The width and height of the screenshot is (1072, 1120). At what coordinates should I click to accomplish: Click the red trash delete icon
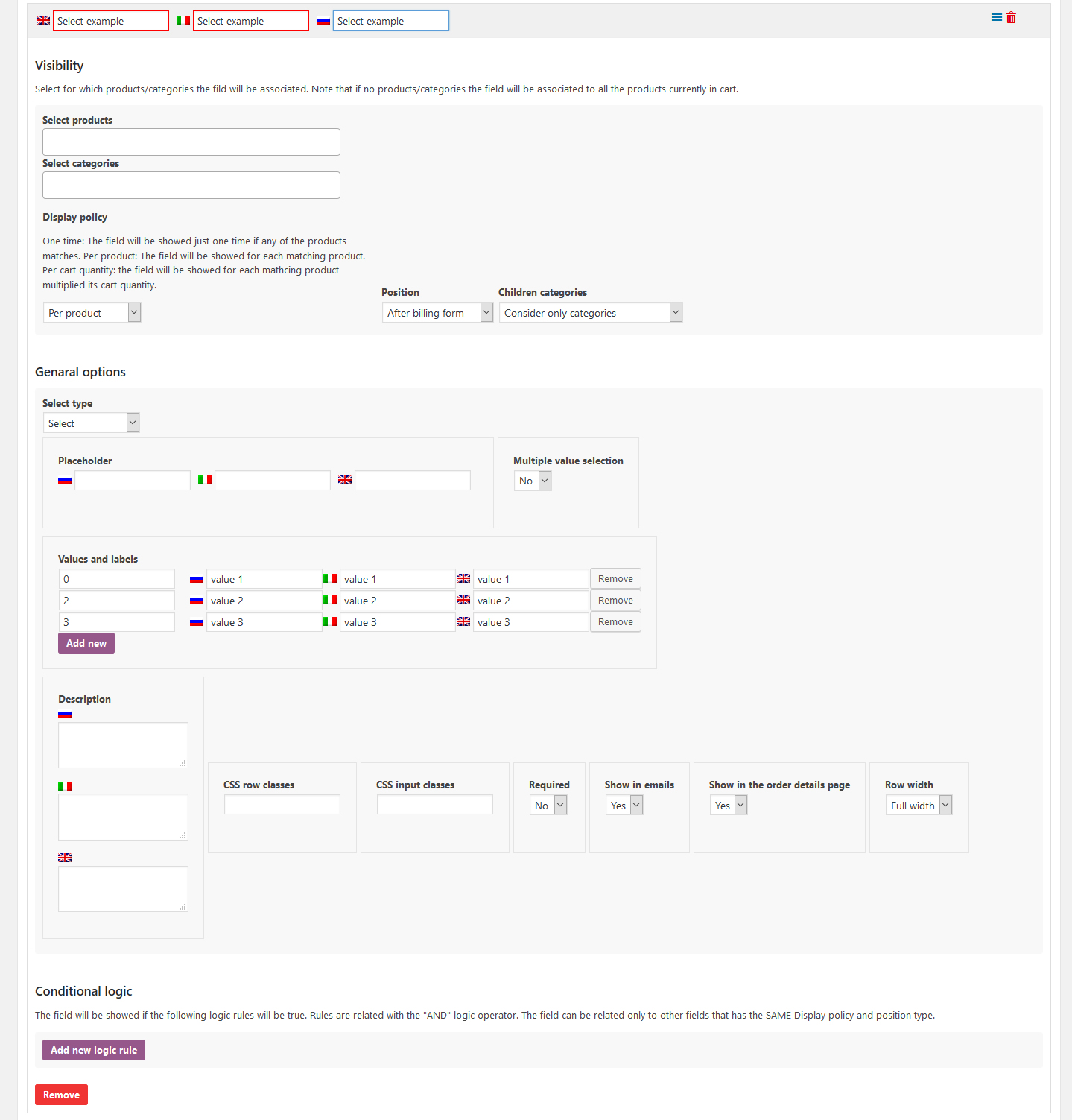(x=1011, y=18)
